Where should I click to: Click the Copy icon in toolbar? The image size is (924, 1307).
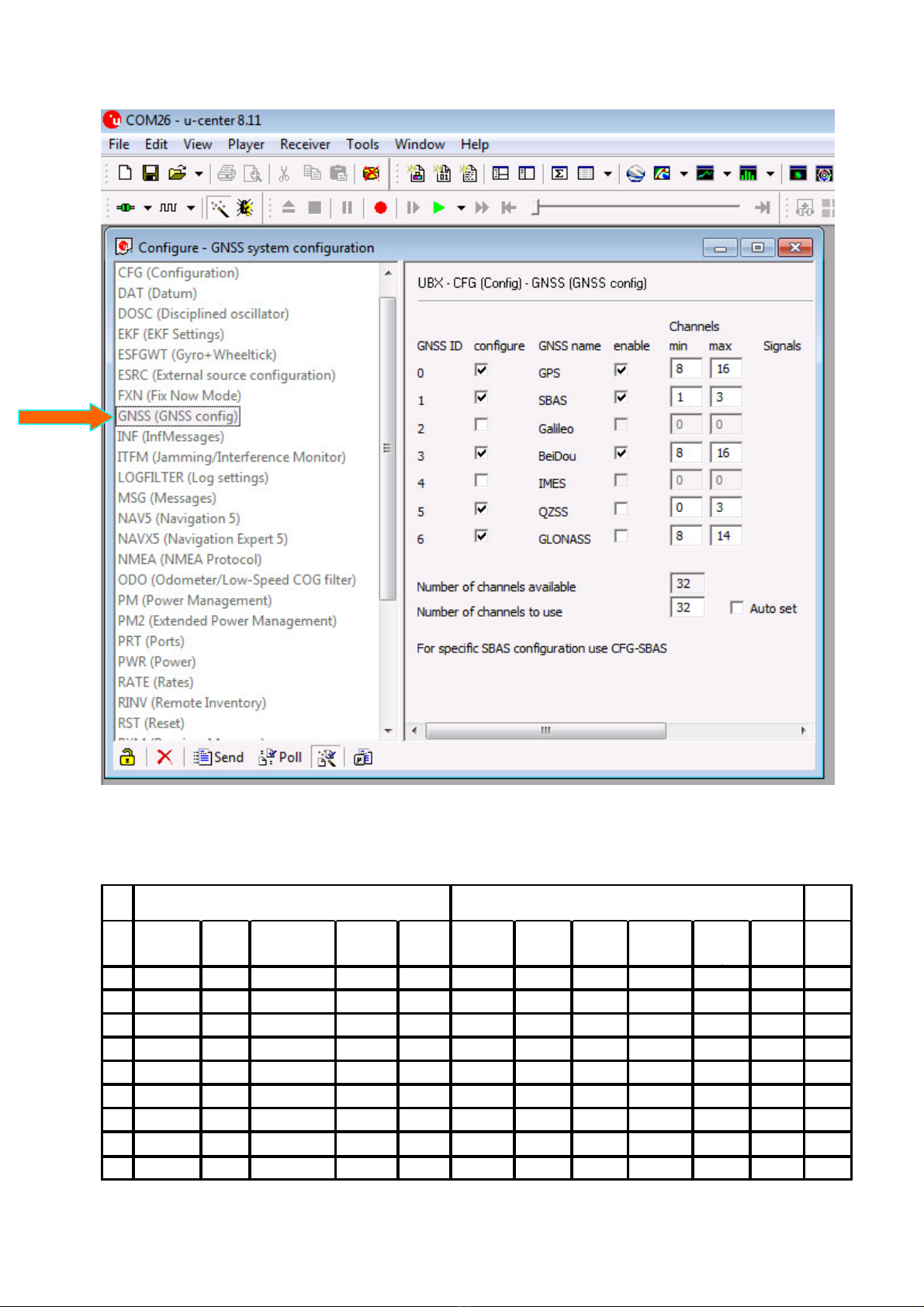pyautogui.click(x=312, y=173)
